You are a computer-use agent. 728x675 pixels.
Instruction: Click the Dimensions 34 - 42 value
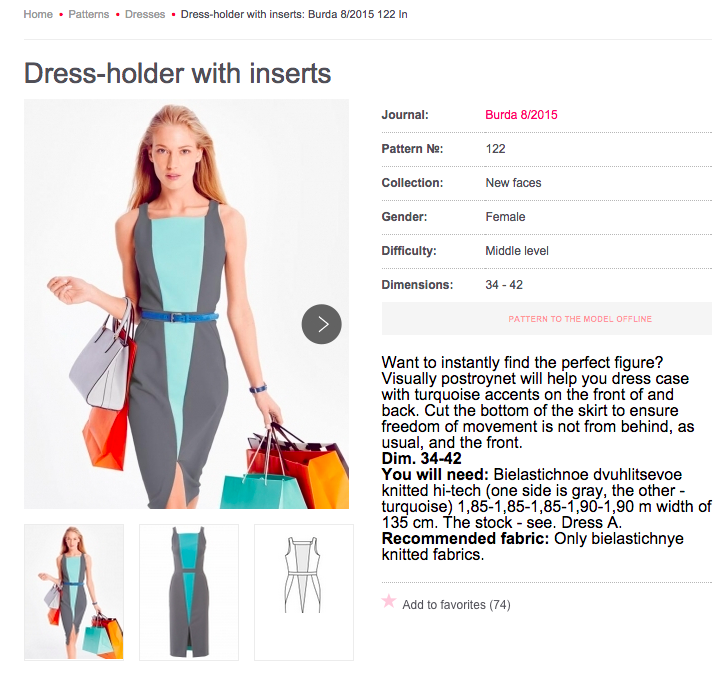(x=504, y=285)
